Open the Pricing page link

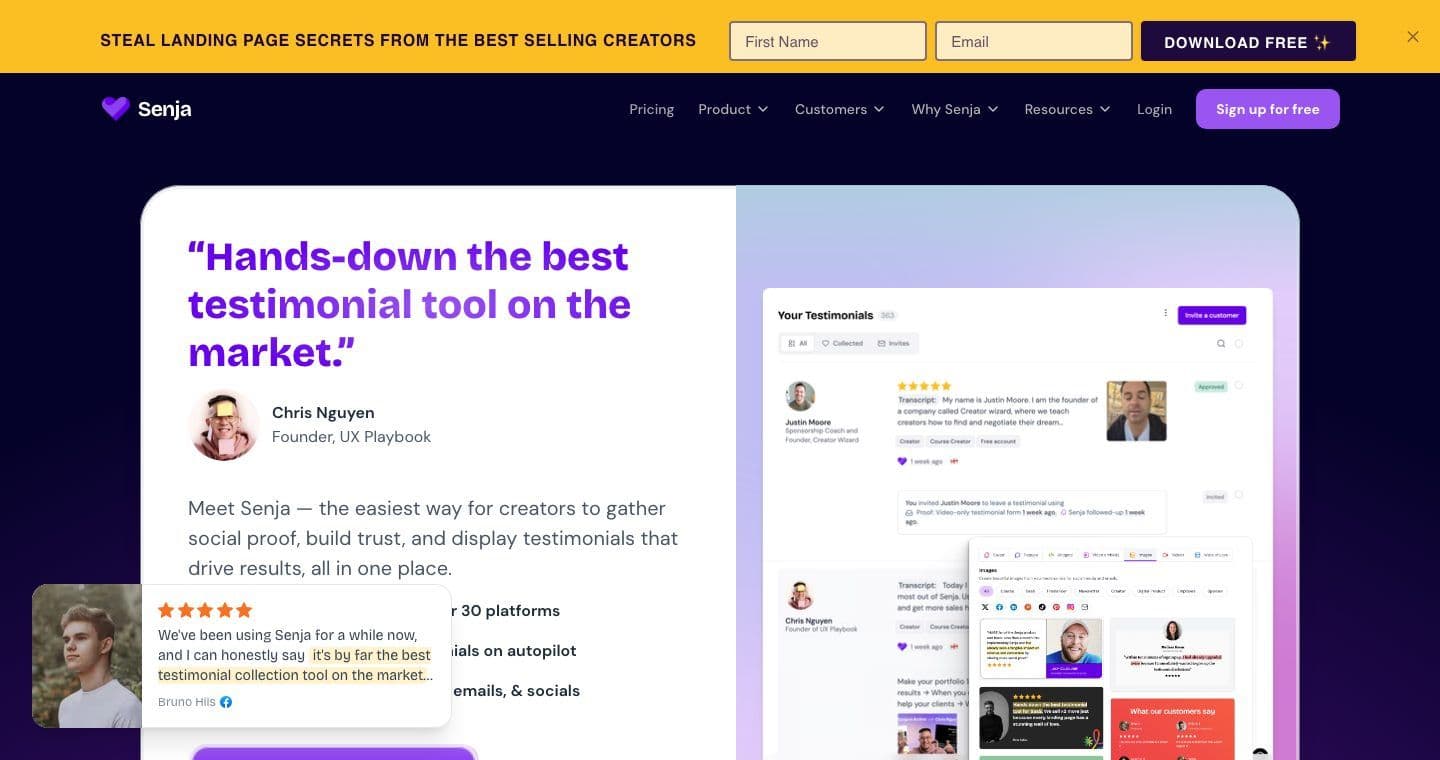[x=651, y=109]
